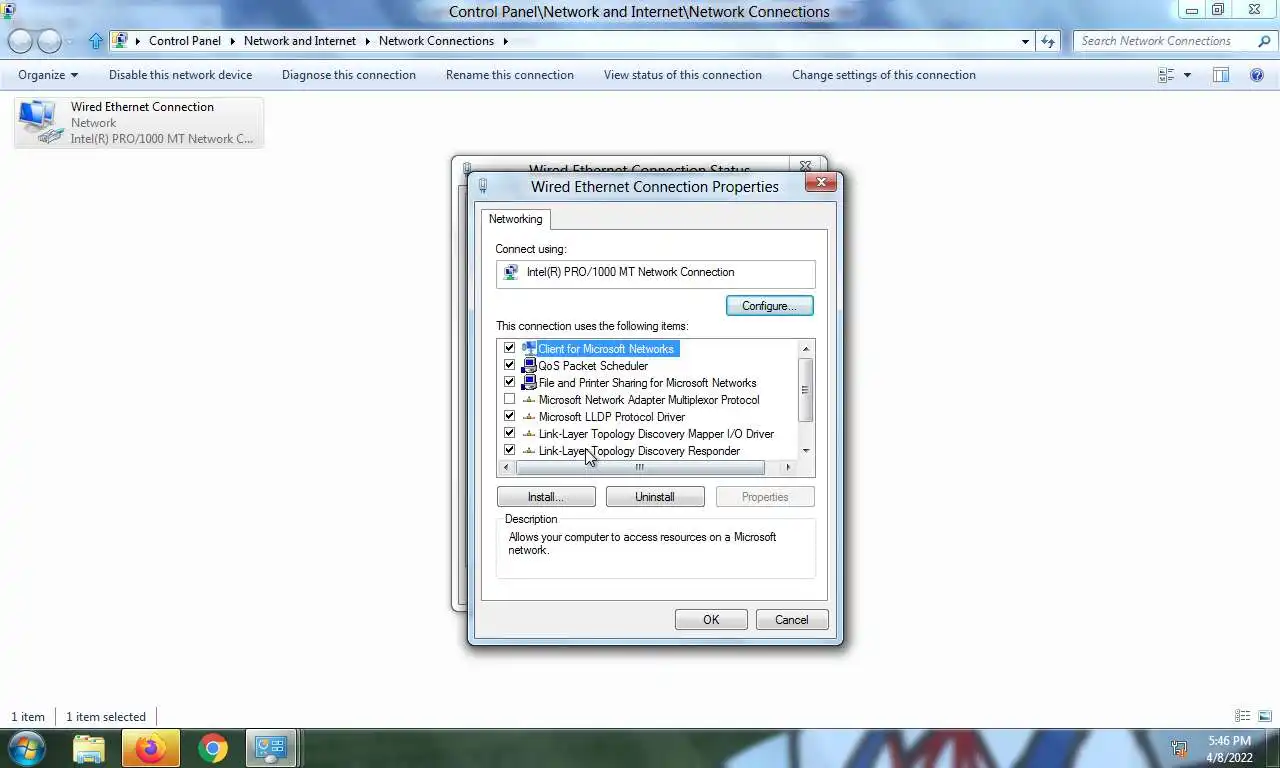Click Disable this network device
The height and width of the screenshot is (768, 1280).
(180, 75)
